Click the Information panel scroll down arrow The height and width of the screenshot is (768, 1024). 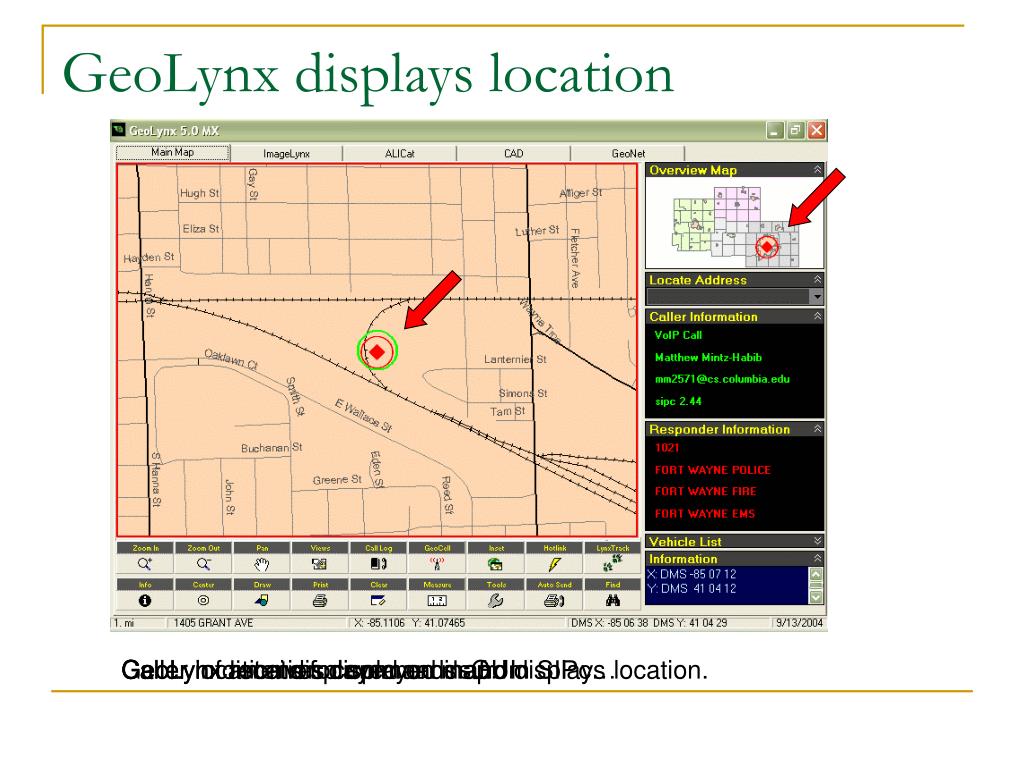[816, 597]
